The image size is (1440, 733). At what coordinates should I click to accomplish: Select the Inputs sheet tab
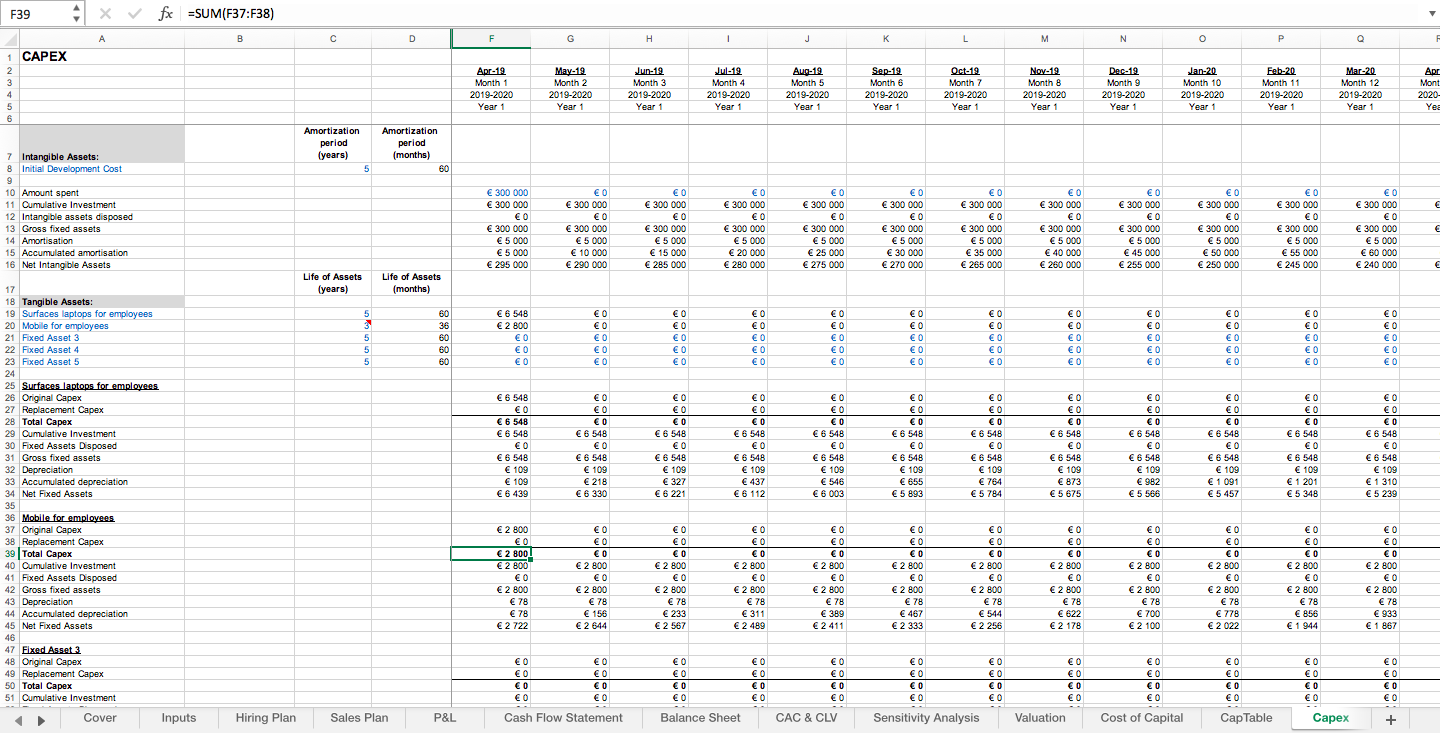click(178, 718)
